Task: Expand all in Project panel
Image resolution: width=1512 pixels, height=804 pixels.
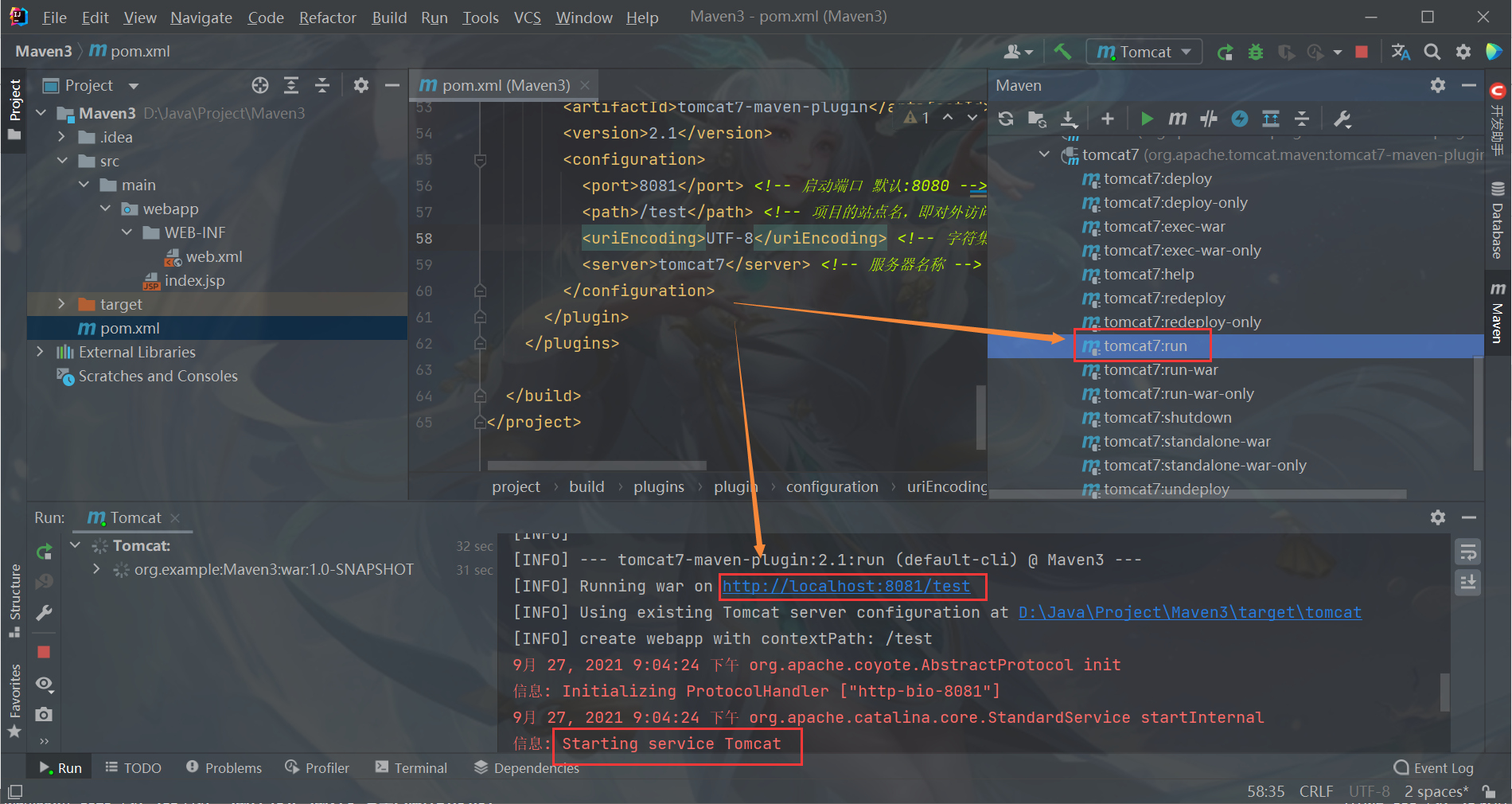Action: click(291, 85)
